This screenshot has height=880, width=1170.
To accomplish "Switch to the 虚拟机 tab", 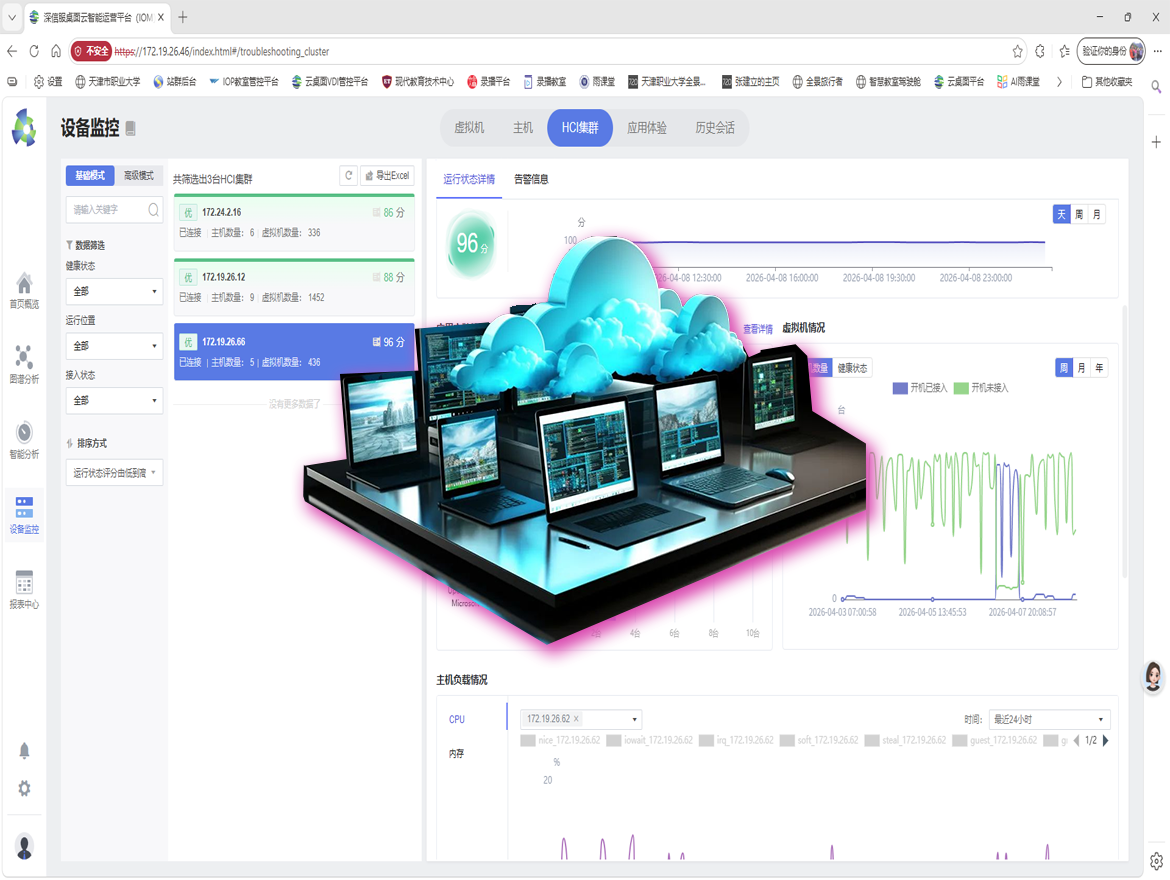I will pyautogui.click(x=469, y=128).
